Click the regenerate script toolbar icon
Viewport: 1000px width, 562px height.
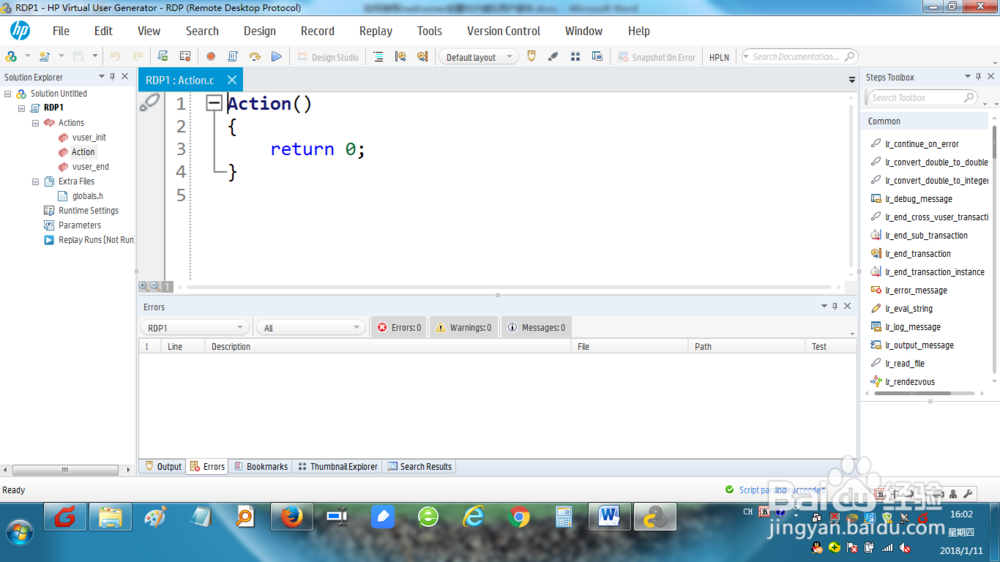pyautogui.click(x=163, y=57)
